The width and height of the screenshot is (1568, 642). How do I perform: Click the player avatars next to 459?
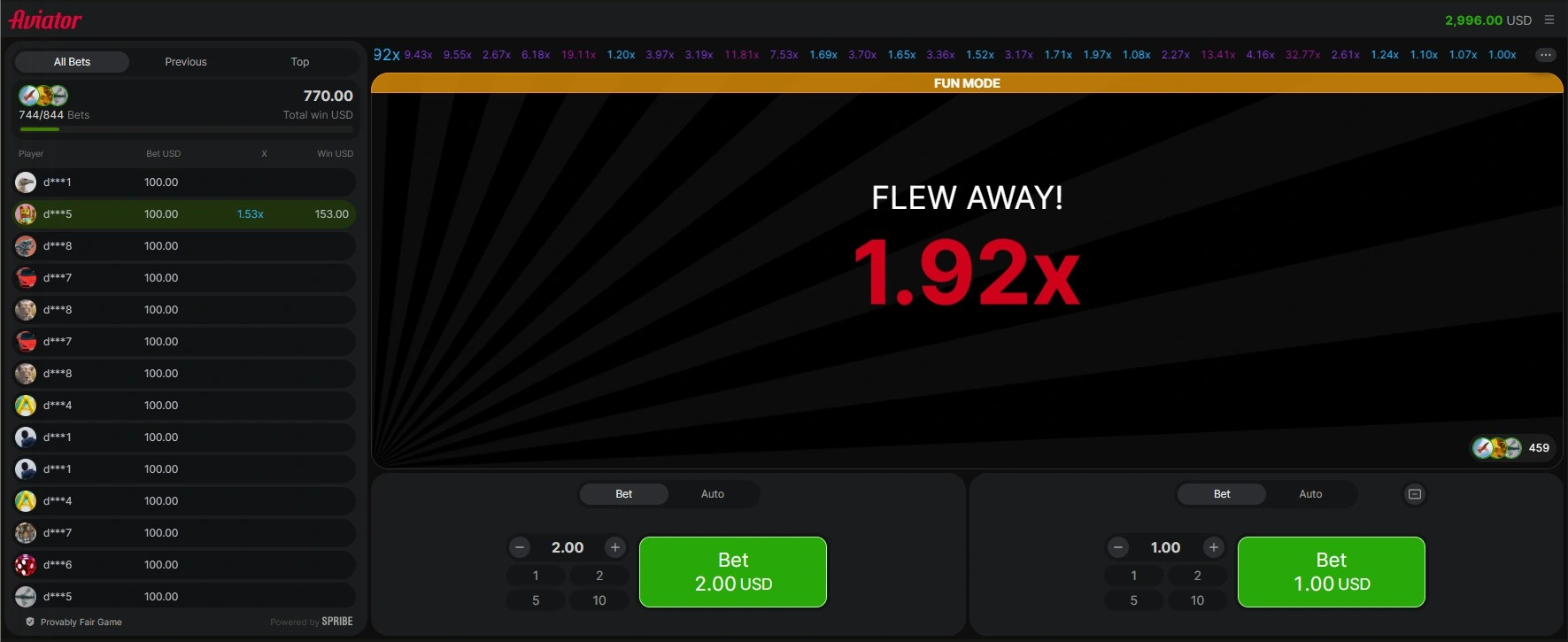[1496, 448]
